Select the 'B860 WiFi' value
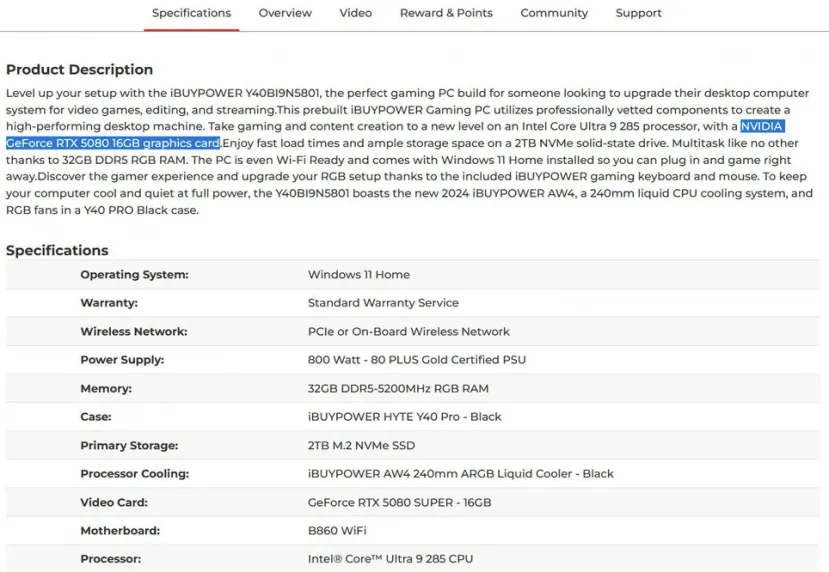 [x=337, y=531]
